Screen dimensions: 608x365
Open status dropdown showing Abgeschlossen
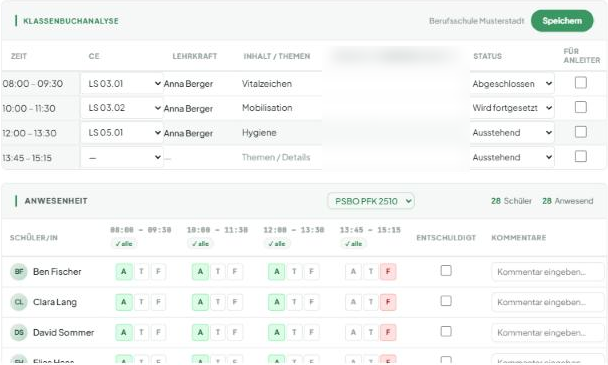(512, 83)
